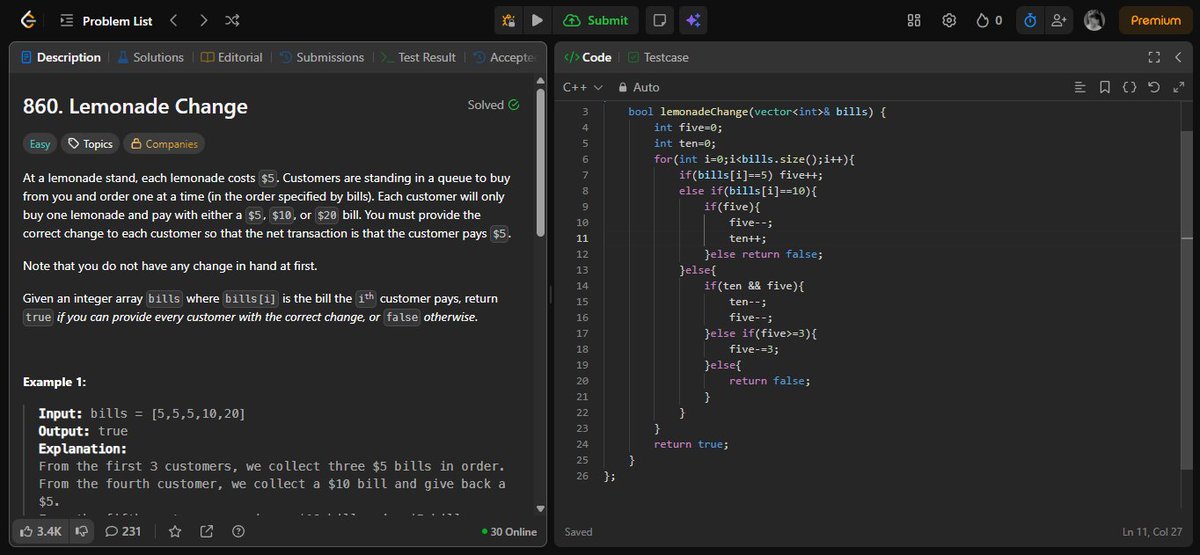Reset code with the undo arrow icon
Screen dimensions: 1200x555
coord(1154,87)
